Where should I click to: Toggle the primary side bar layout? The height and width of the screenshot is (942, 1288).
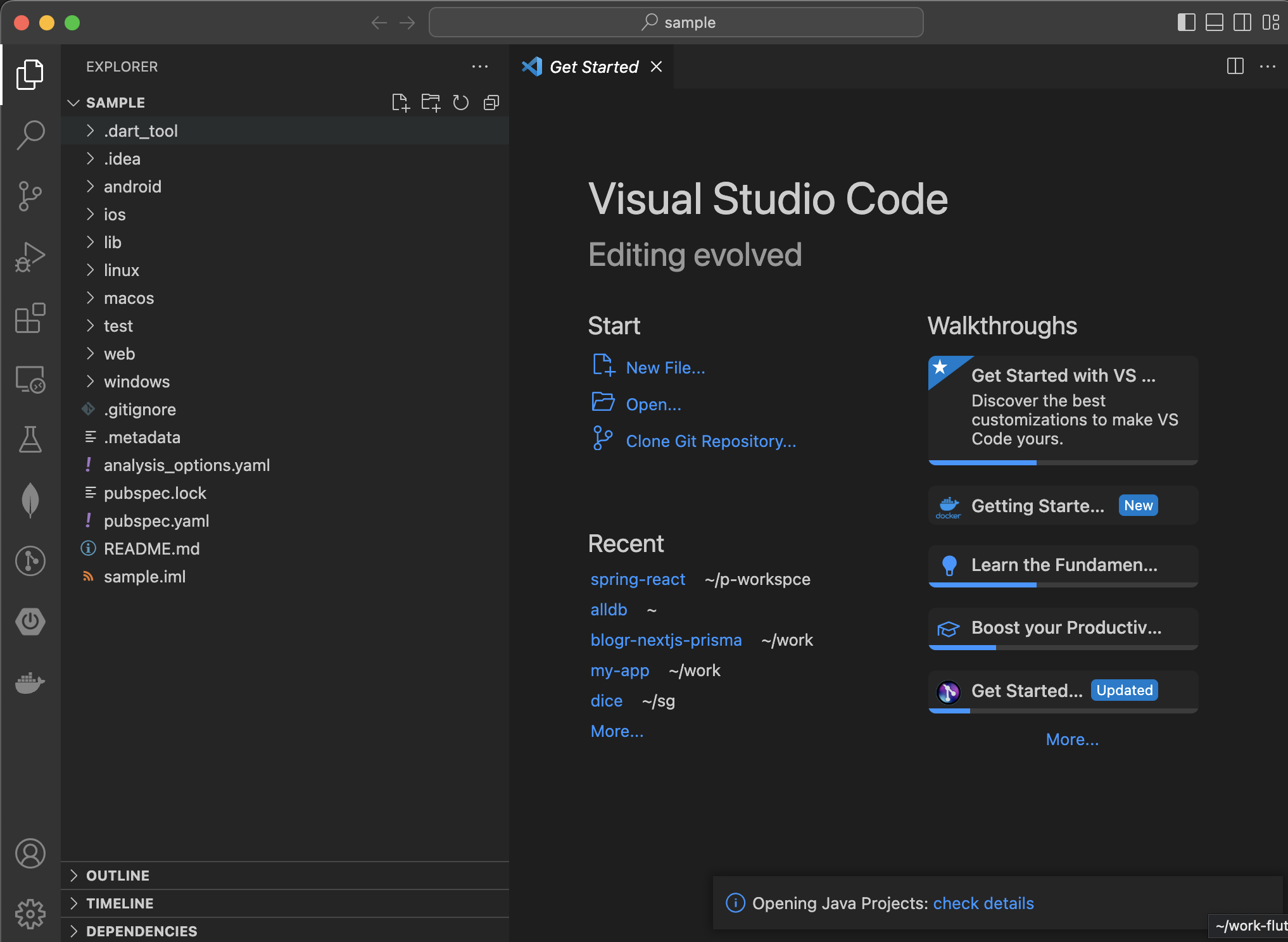pyautogui.click(x=1186, y=23)
